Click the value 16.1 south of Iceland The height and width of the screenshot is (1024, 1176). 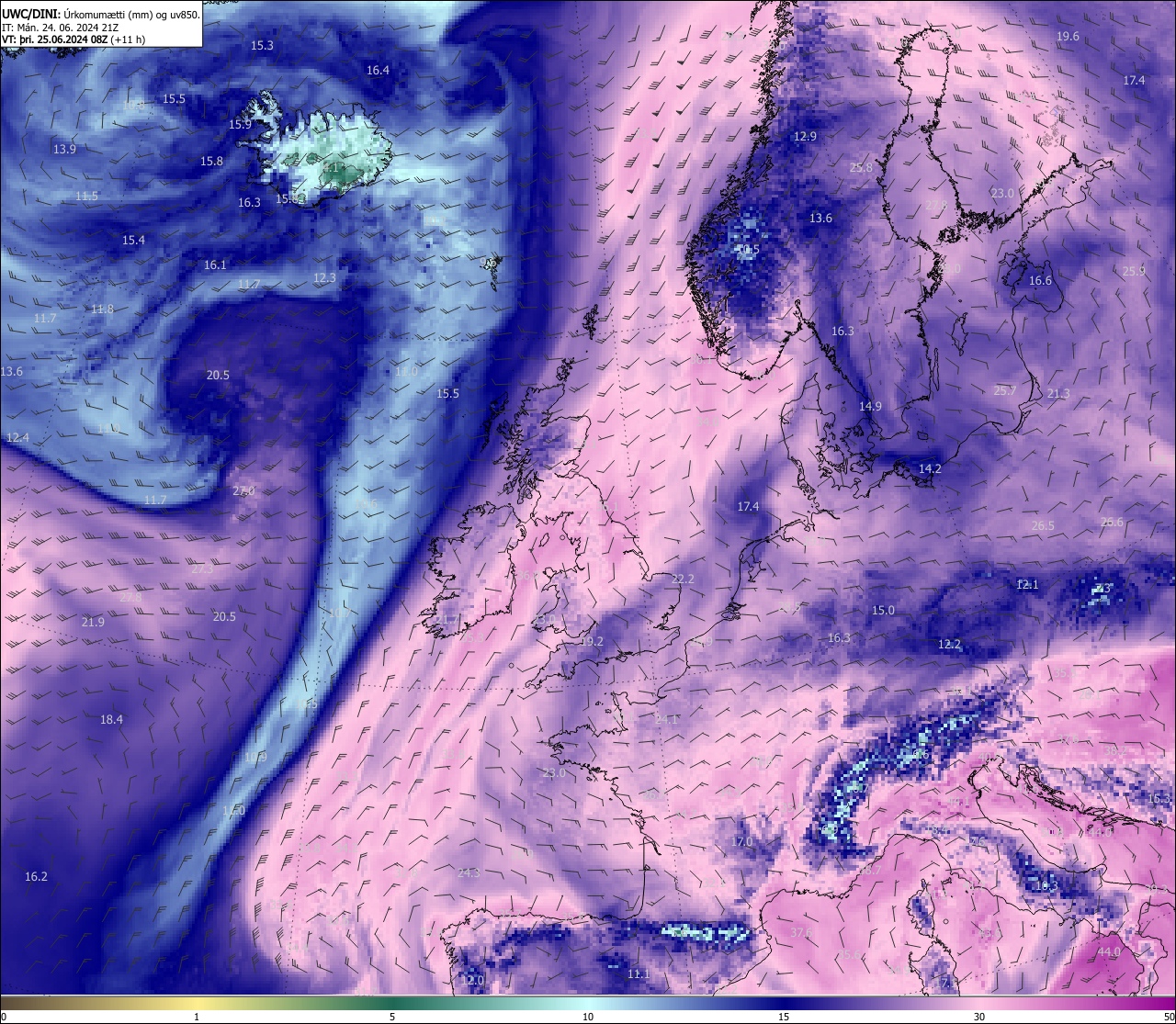pos(215,264)
